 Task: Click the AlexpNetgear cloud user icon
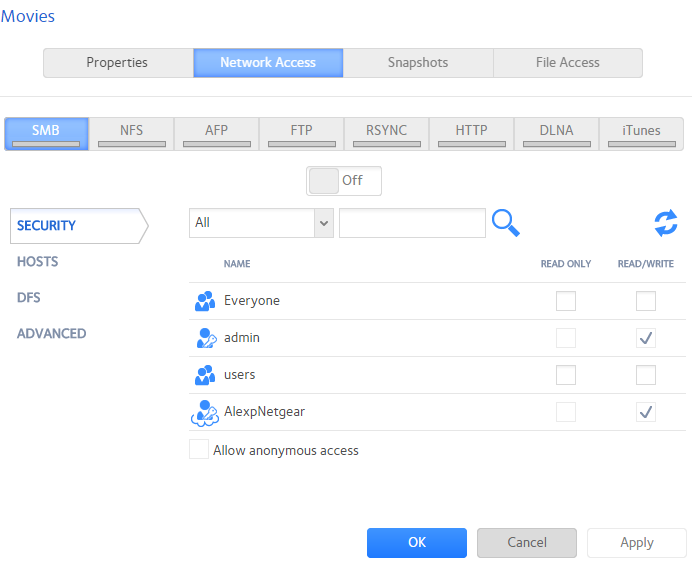point(205,413)
